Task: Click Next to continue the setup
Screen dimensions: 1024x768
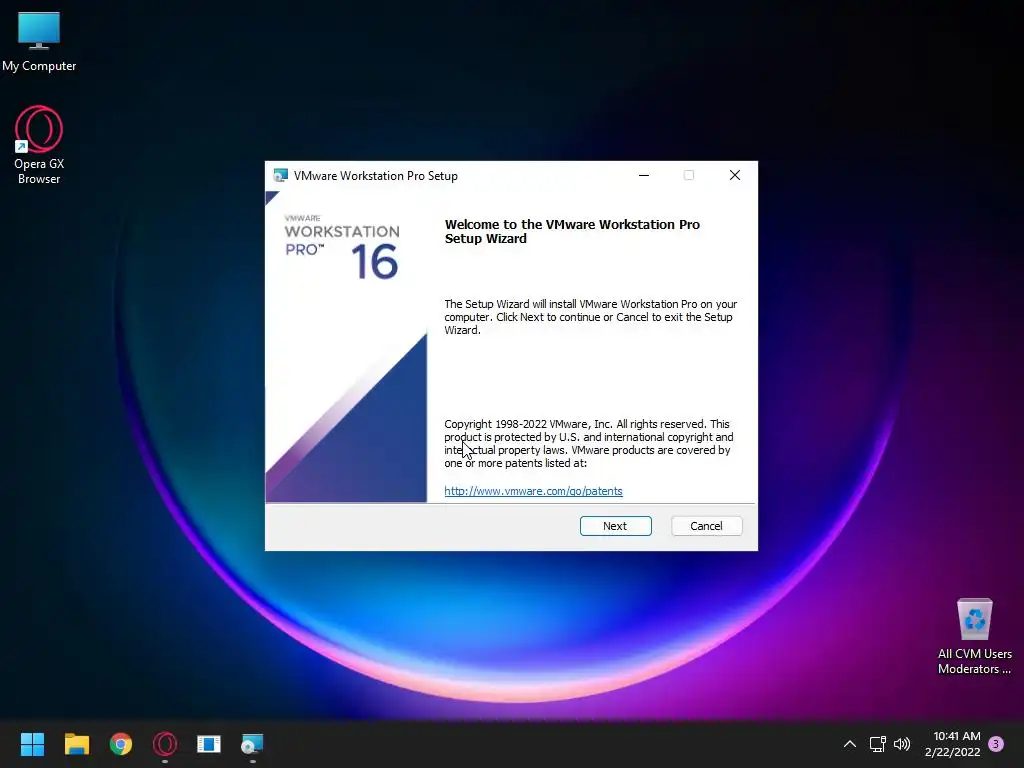Action: click(x=615, y=526)
